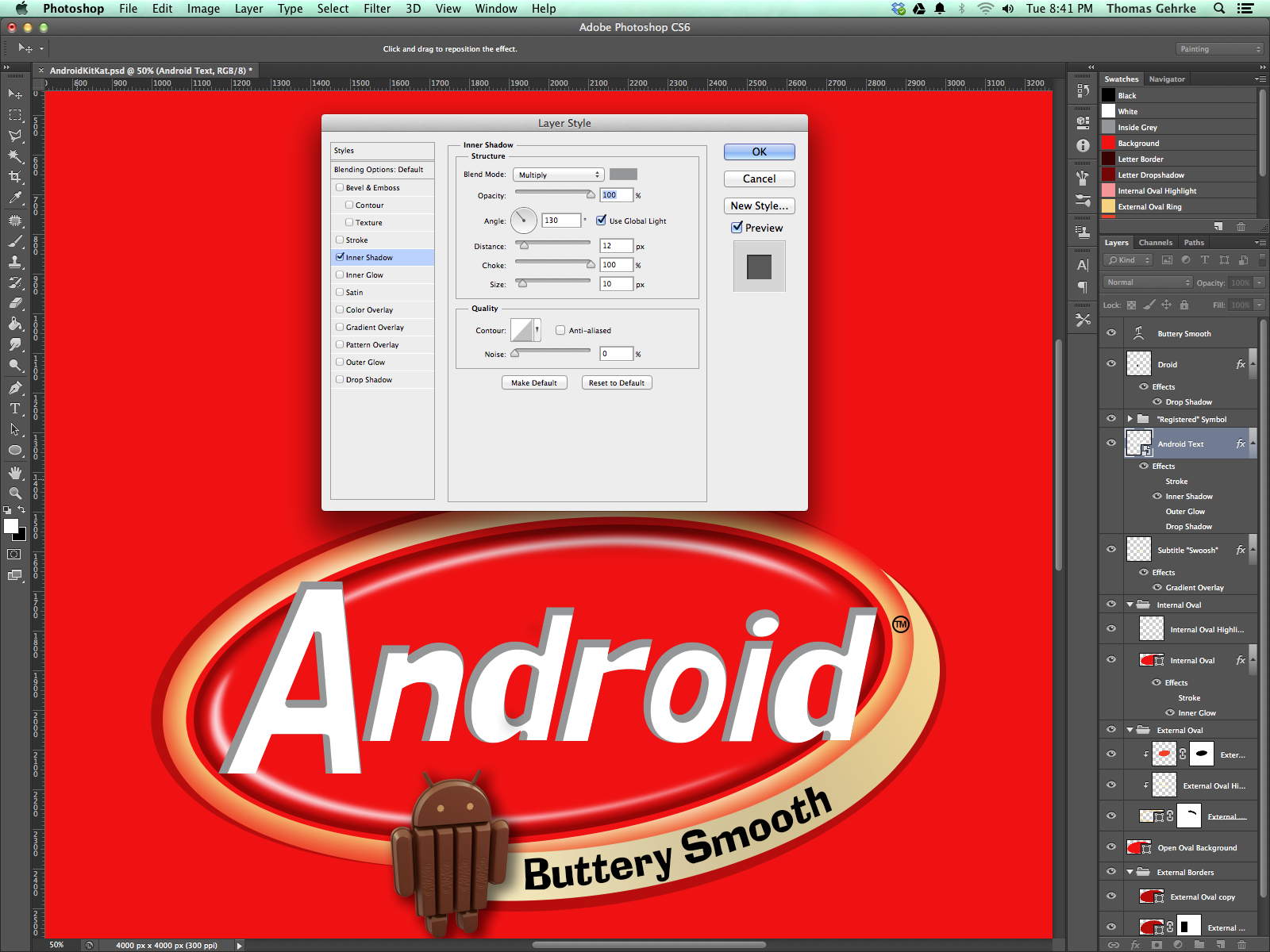Click the Noise slider track
Screen dimensions: 1270x952
(552, 351)
